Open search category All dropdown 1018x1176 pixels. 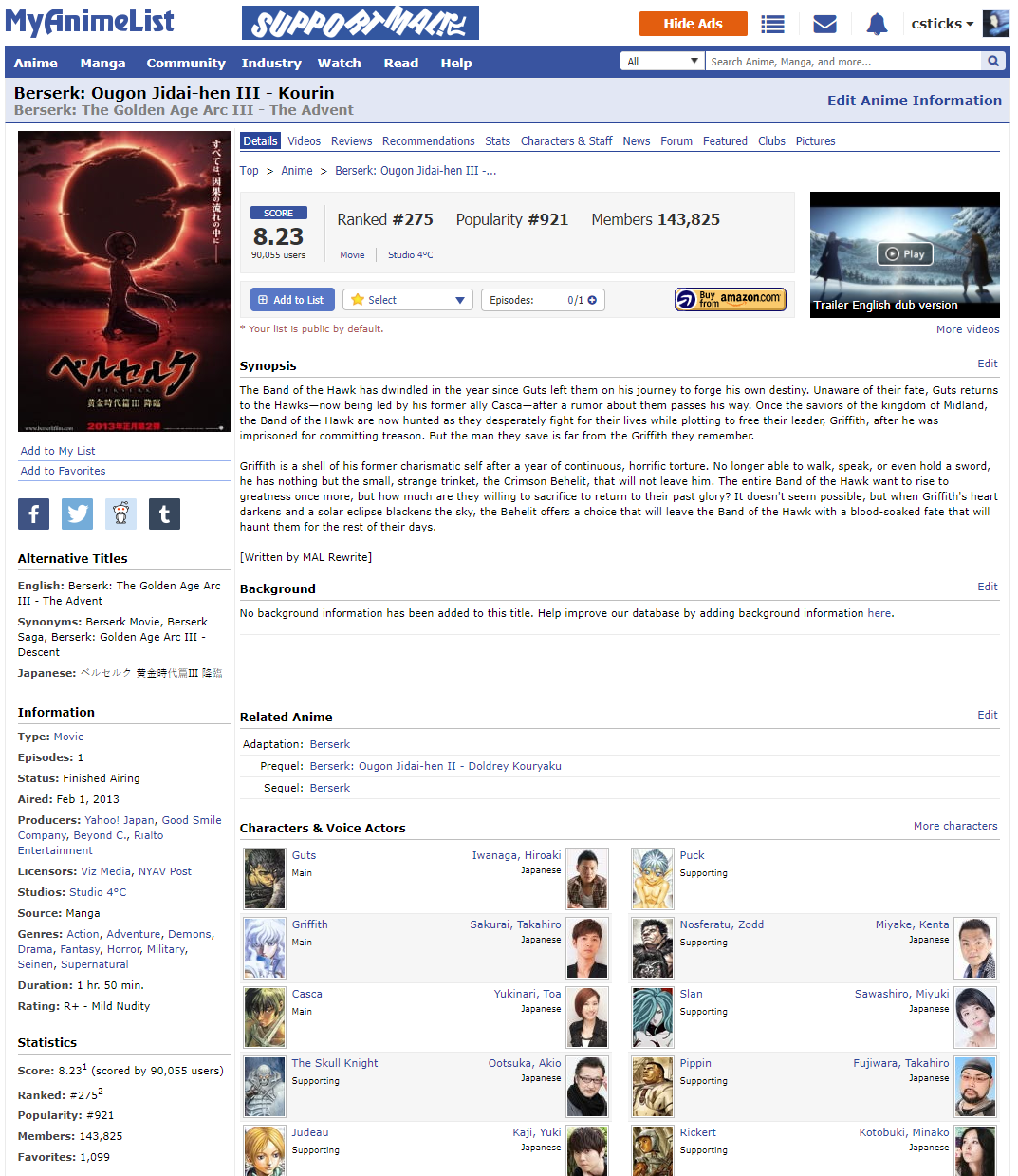point(662,62)
